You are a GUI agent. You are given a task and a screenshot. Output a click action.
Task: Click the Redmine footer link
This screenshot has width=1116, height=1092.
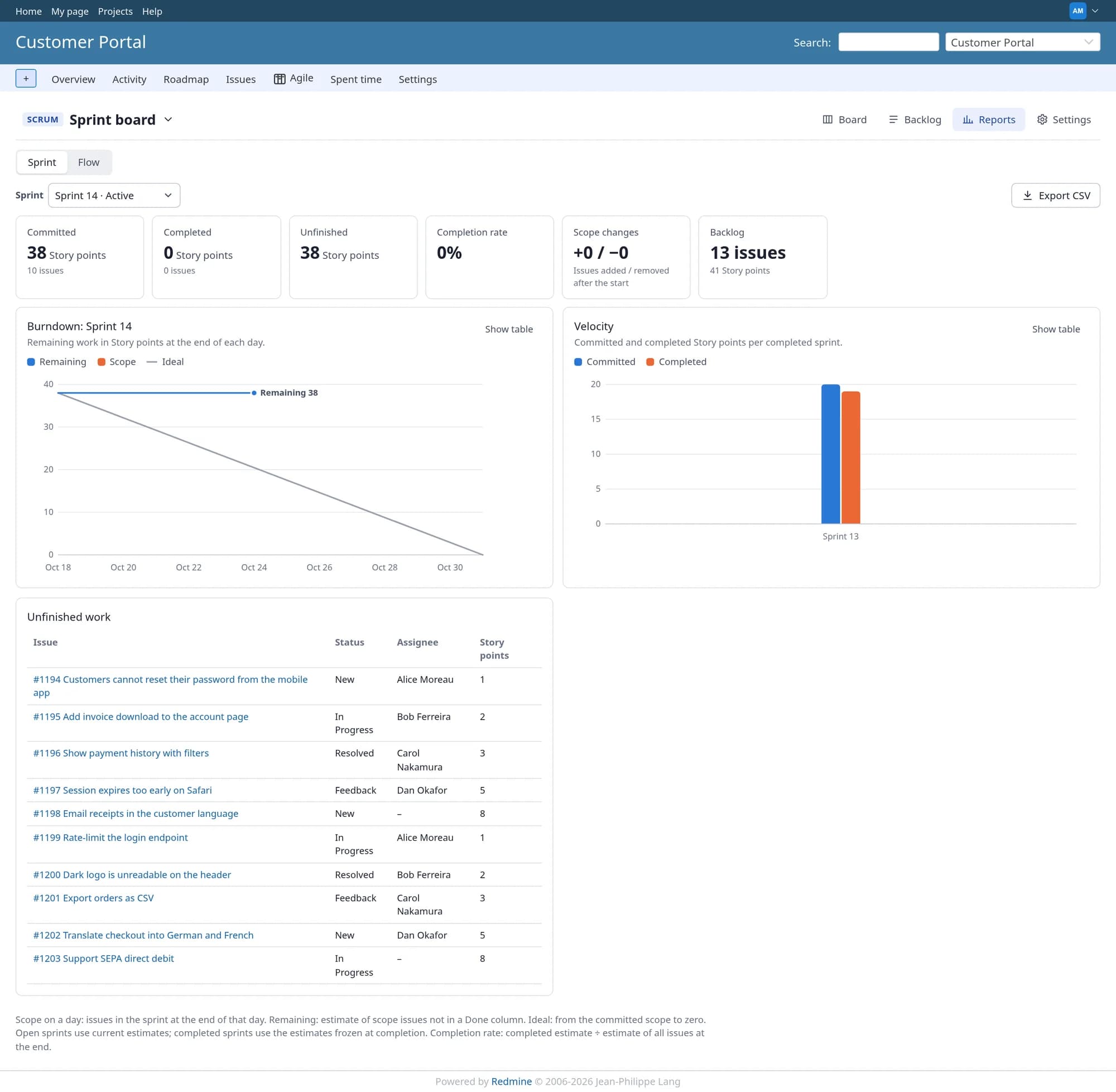[x=511, y=1081]
